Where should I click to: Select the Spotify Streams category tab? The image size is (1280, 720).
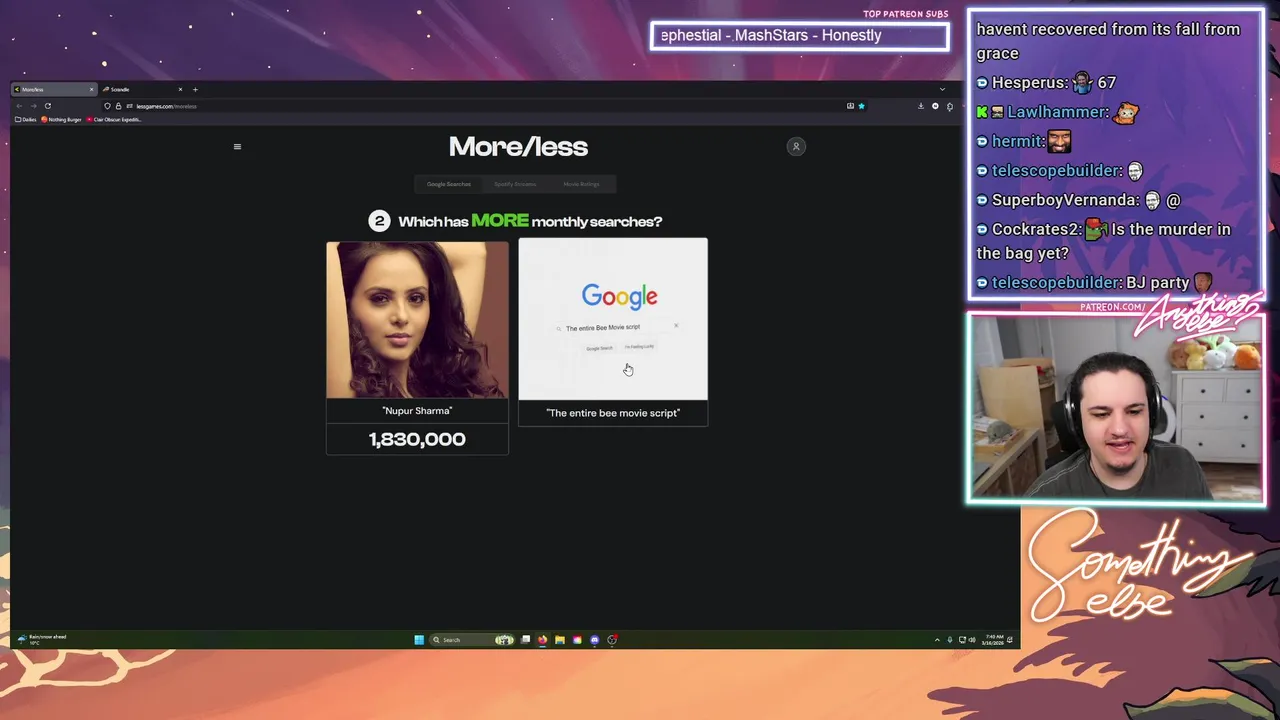[515, 184]
